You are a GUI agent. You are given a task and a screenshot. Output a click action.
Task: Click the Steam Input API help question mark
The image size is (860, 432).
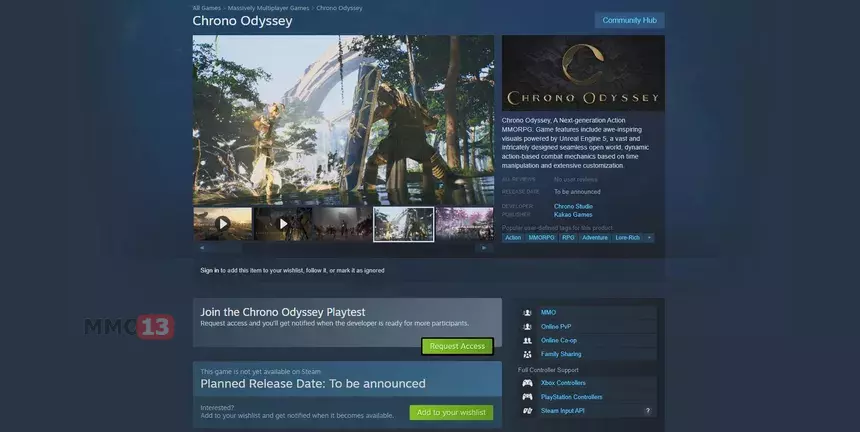(648, 411)
